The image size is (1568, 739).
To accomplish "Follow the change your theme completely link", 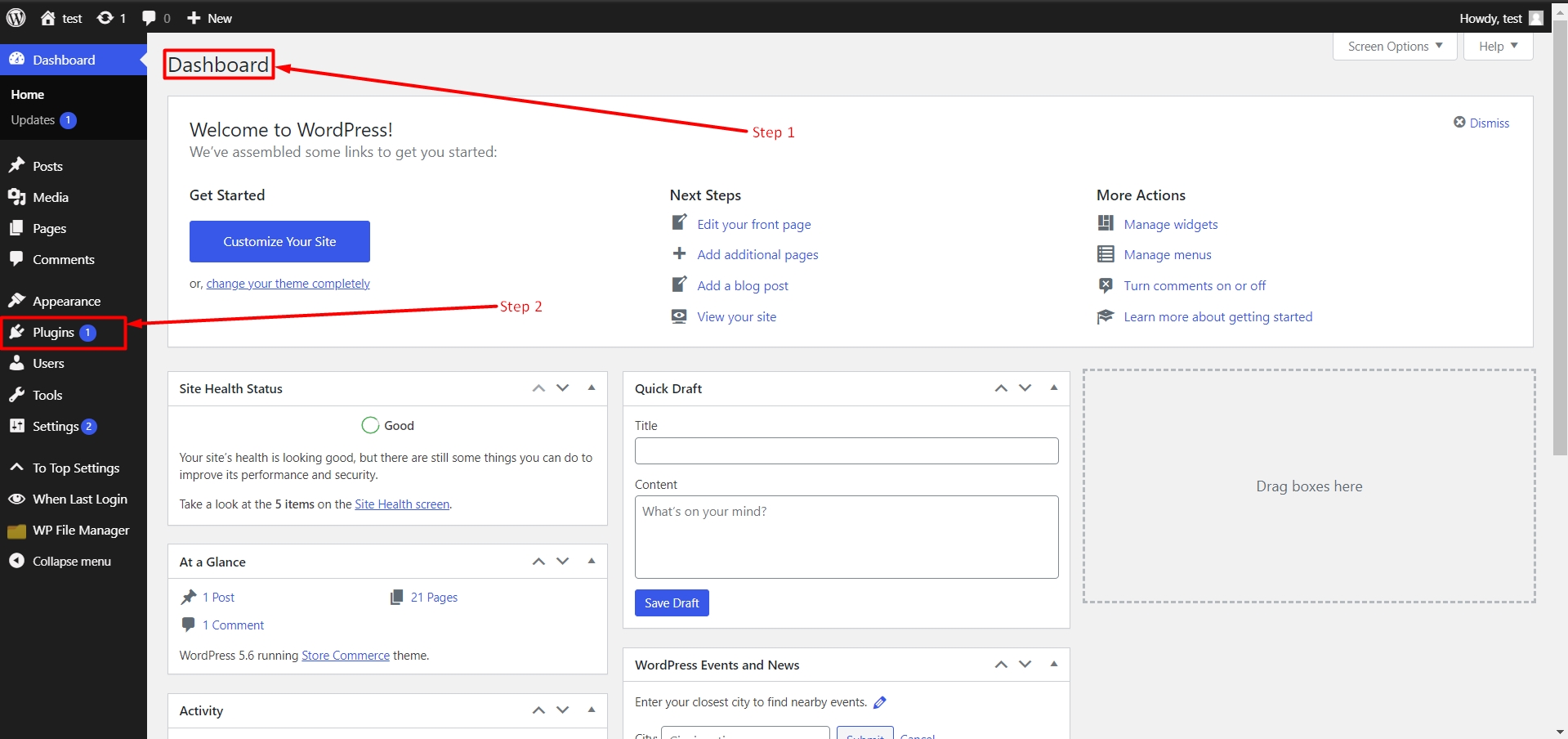I will tap(288, 284).
